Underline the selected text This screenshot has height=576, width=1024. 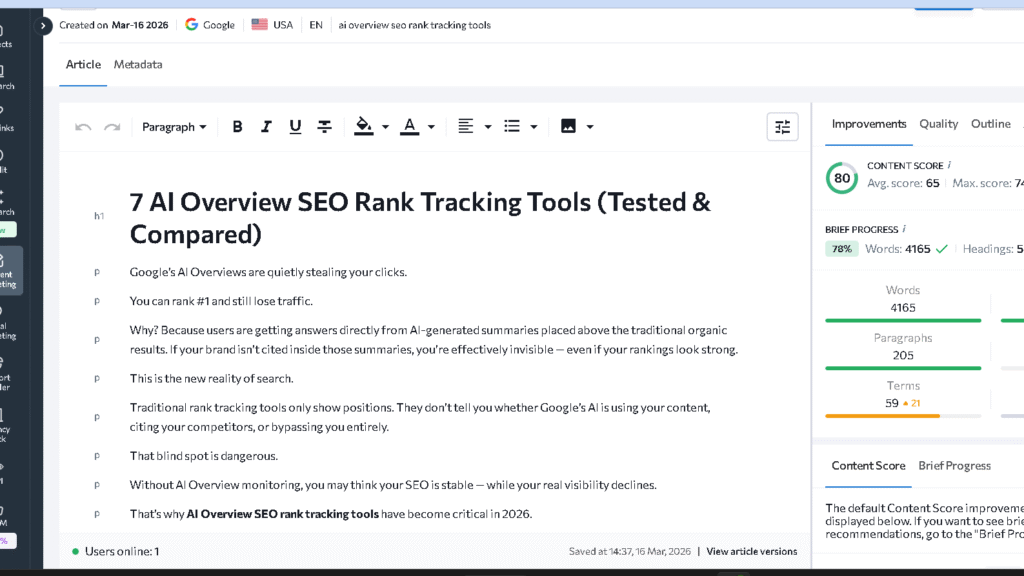(295, 126)
